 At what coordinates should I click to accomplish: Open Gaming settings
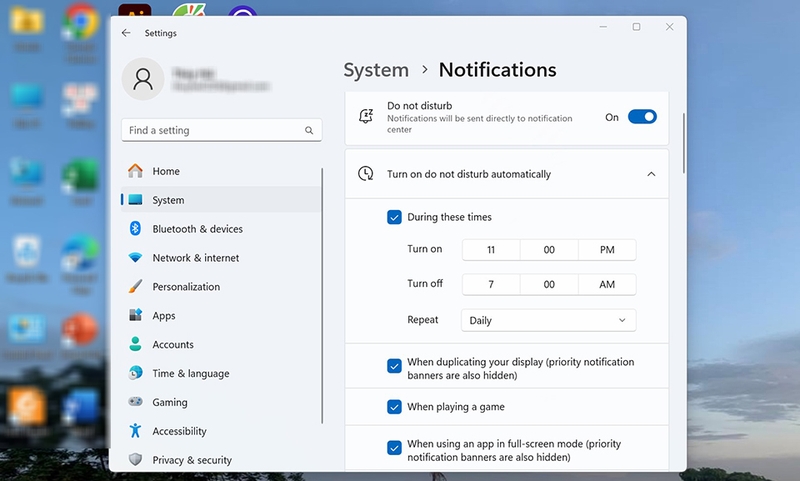point(220,402)
